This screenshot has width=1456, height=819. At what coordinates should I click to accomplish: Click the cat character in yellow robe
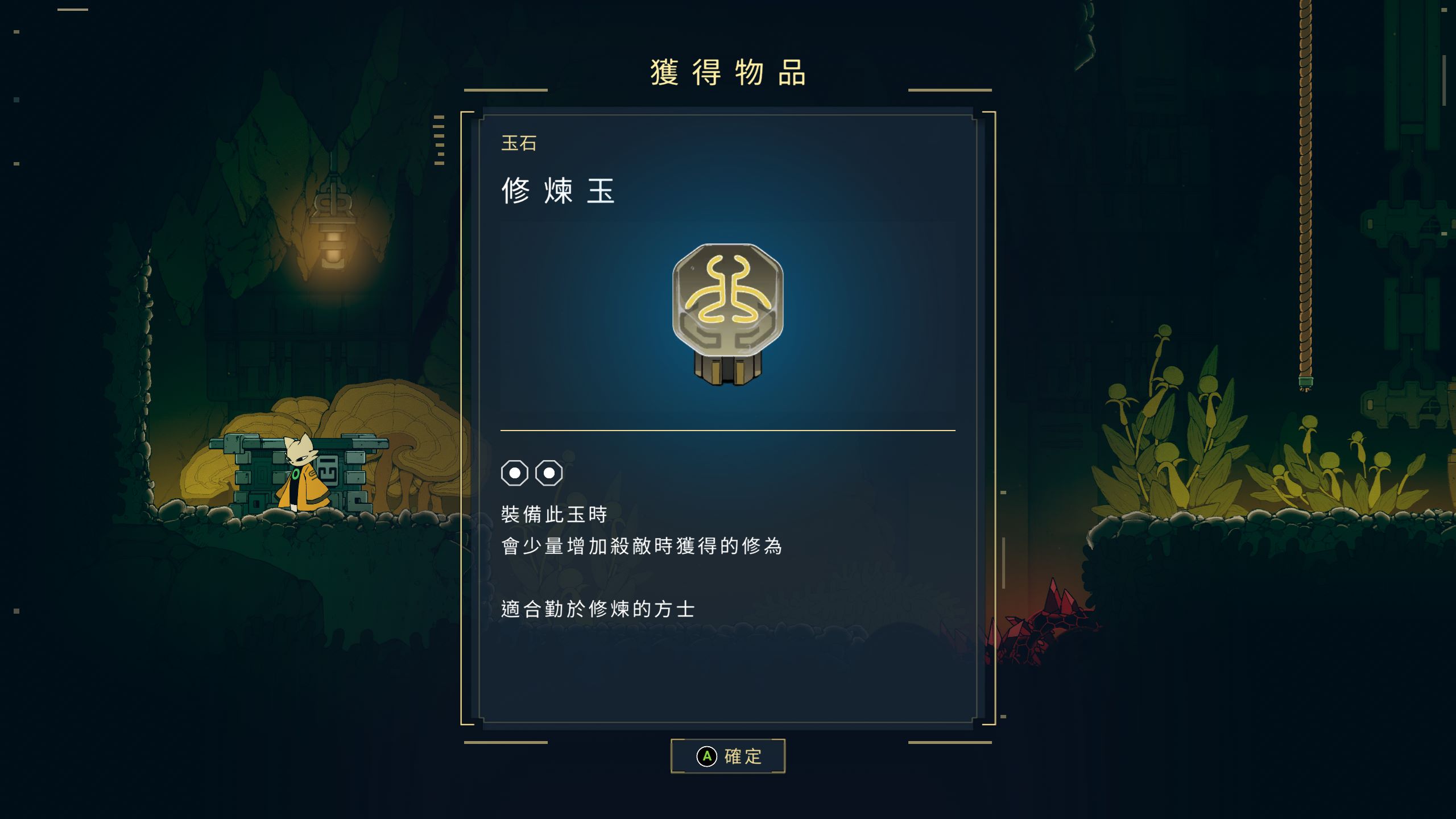[304, 473]
